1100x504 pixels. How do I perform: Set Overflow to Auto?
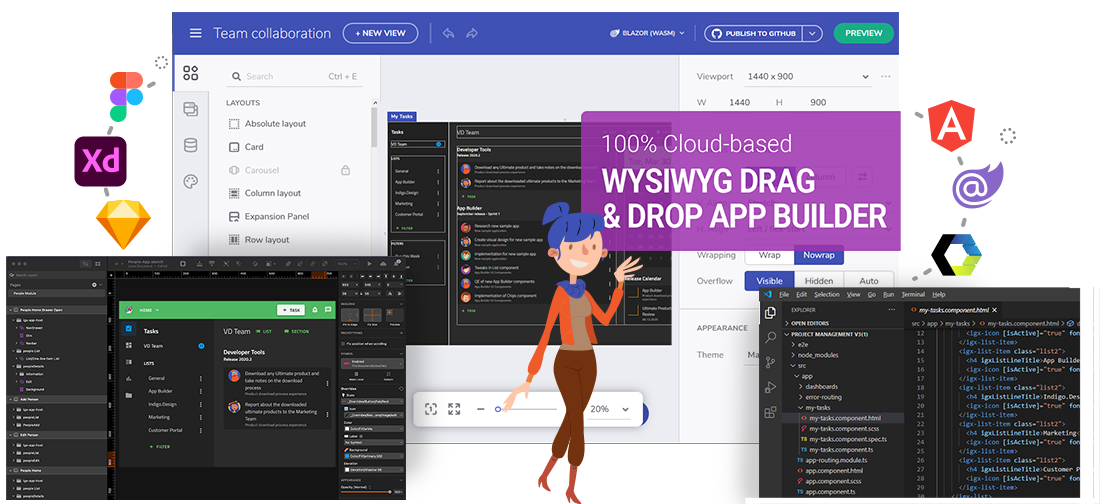[x=868, y=281]
